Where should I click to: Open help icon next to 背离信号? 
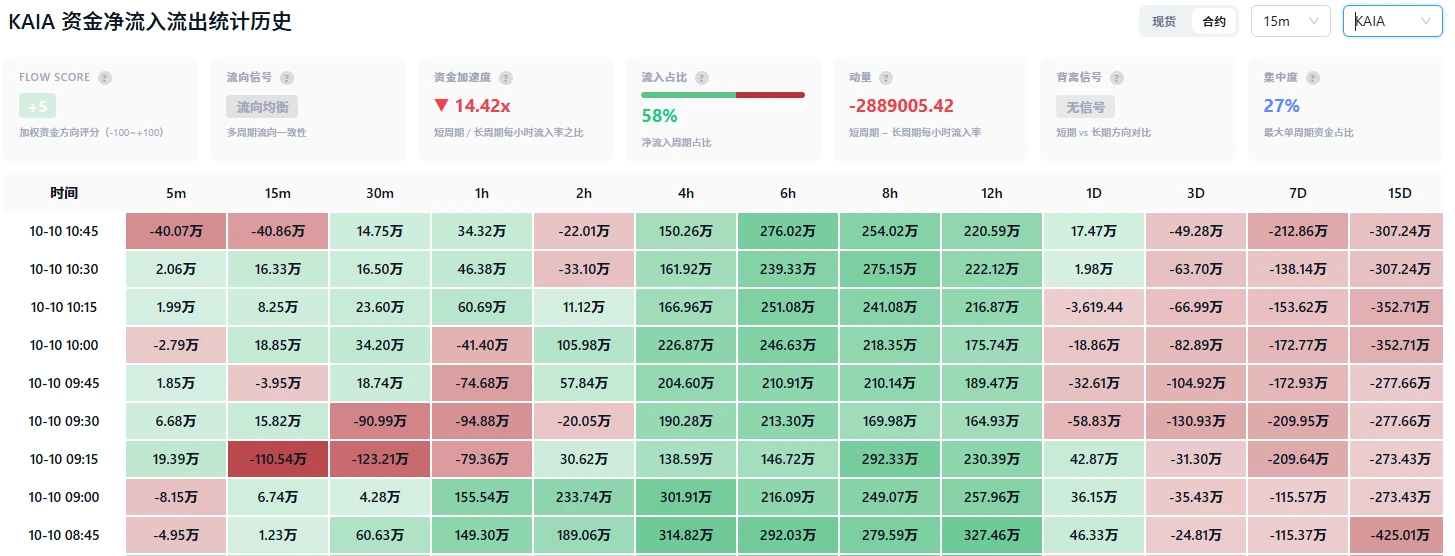[x=1117, y=78]
